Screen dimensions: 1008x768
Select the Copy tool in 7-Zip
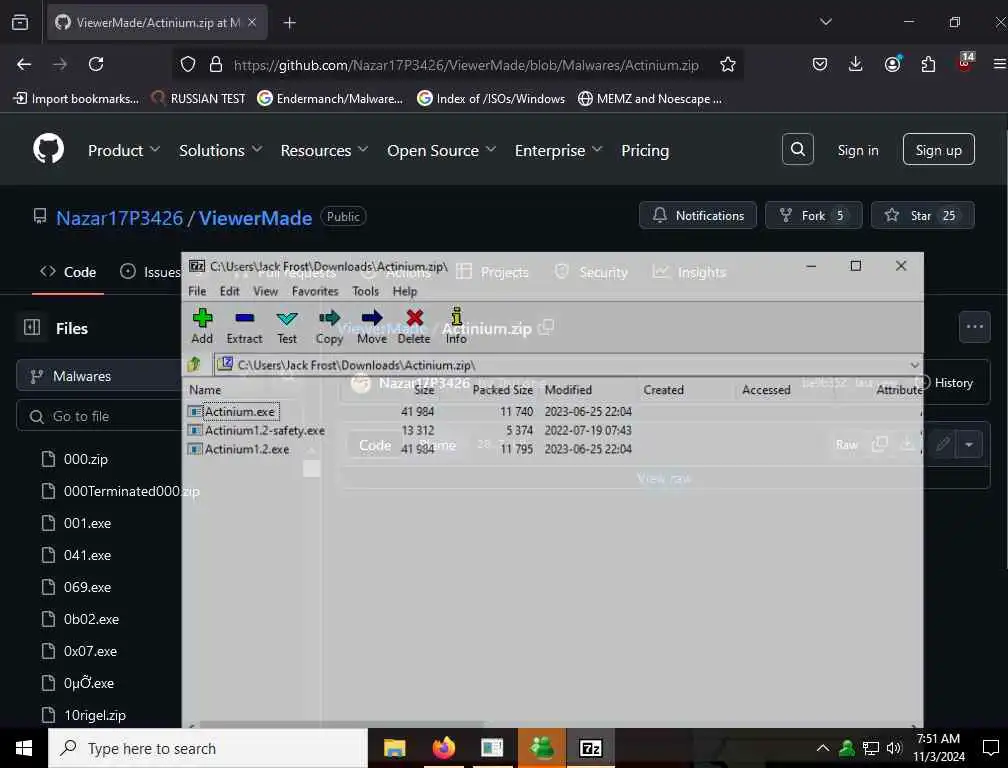pos(329,326)
